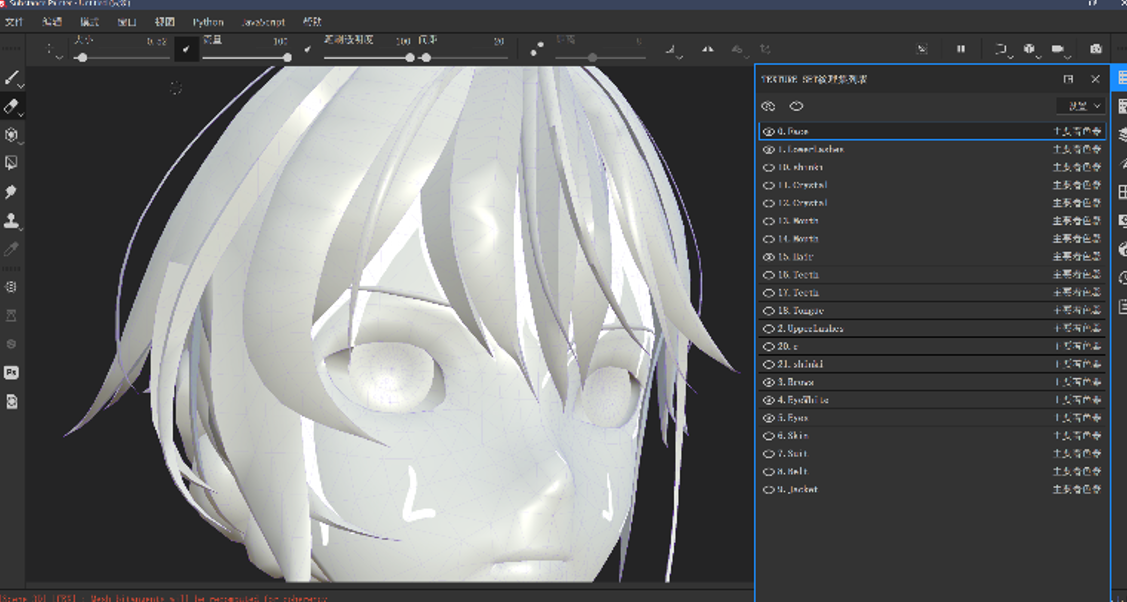Select the Clone stamp tool
The height and width of the screenshot is (602, 1127).
point(12,221)
